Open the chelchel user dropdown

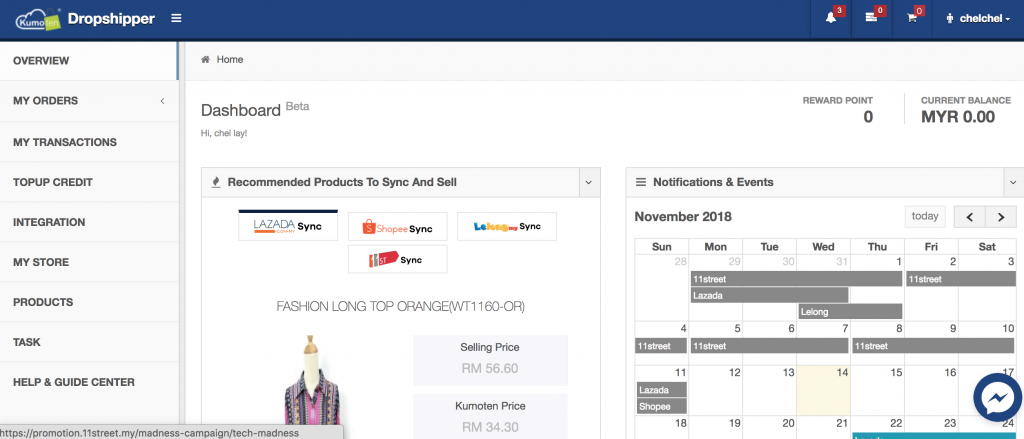(978, 18)
